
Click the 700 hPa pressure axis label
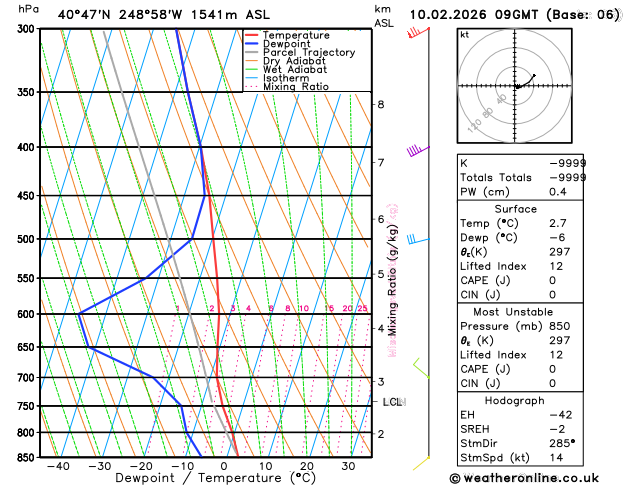[27, 378]
